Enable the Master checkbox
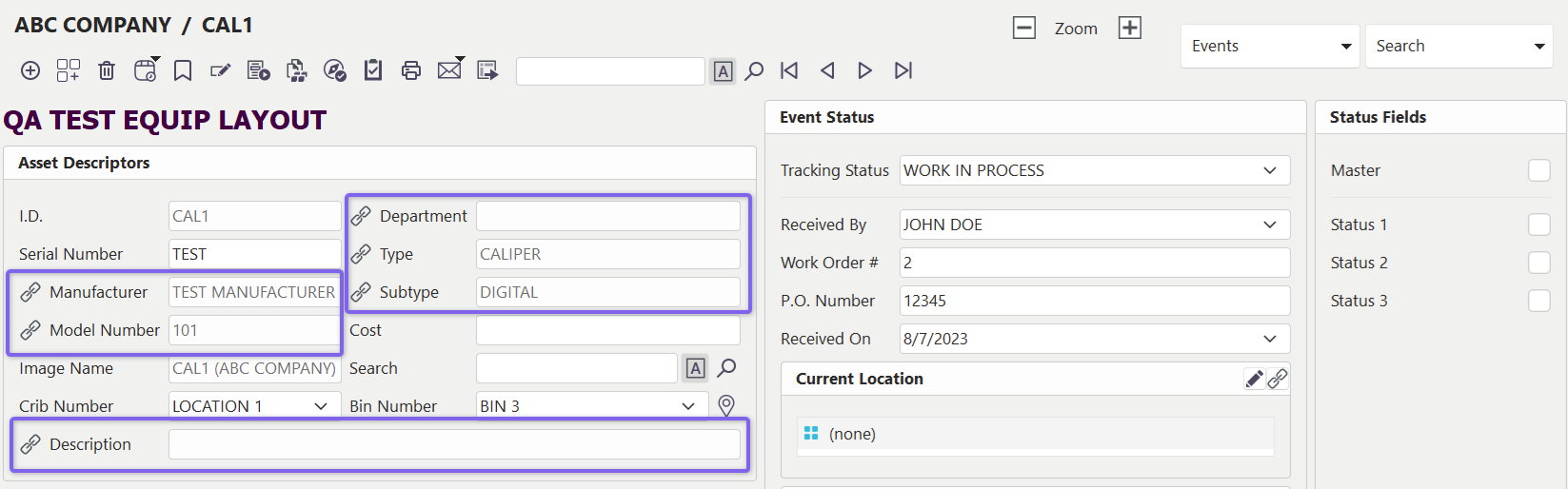The width and height of the screenshot is (1568, 489). point(1538,170)
